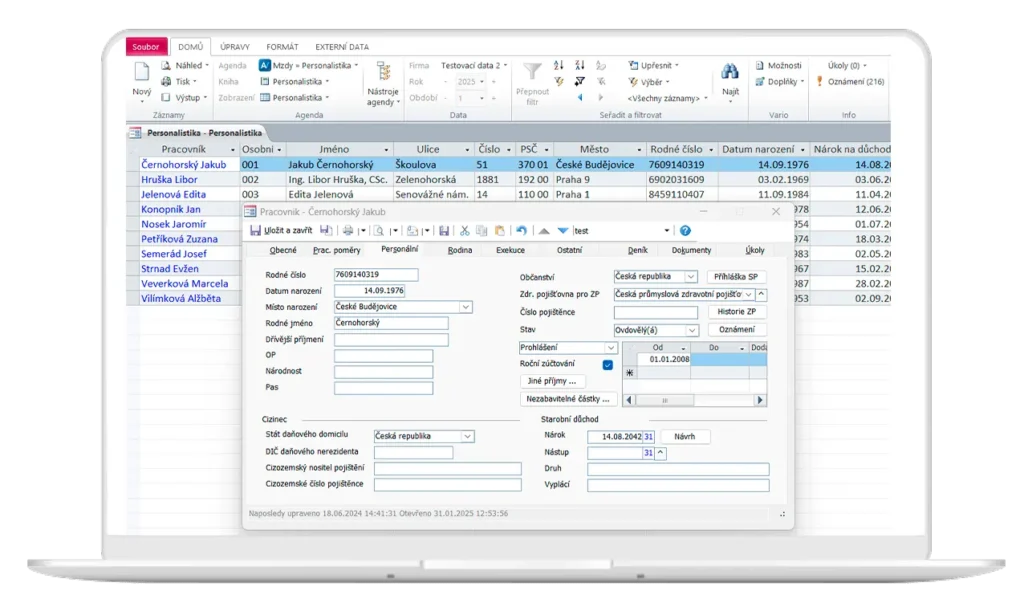Go to next record with blue down triangle
Image resolution: width=1024 pixels, height=615 pixels.
563,230
